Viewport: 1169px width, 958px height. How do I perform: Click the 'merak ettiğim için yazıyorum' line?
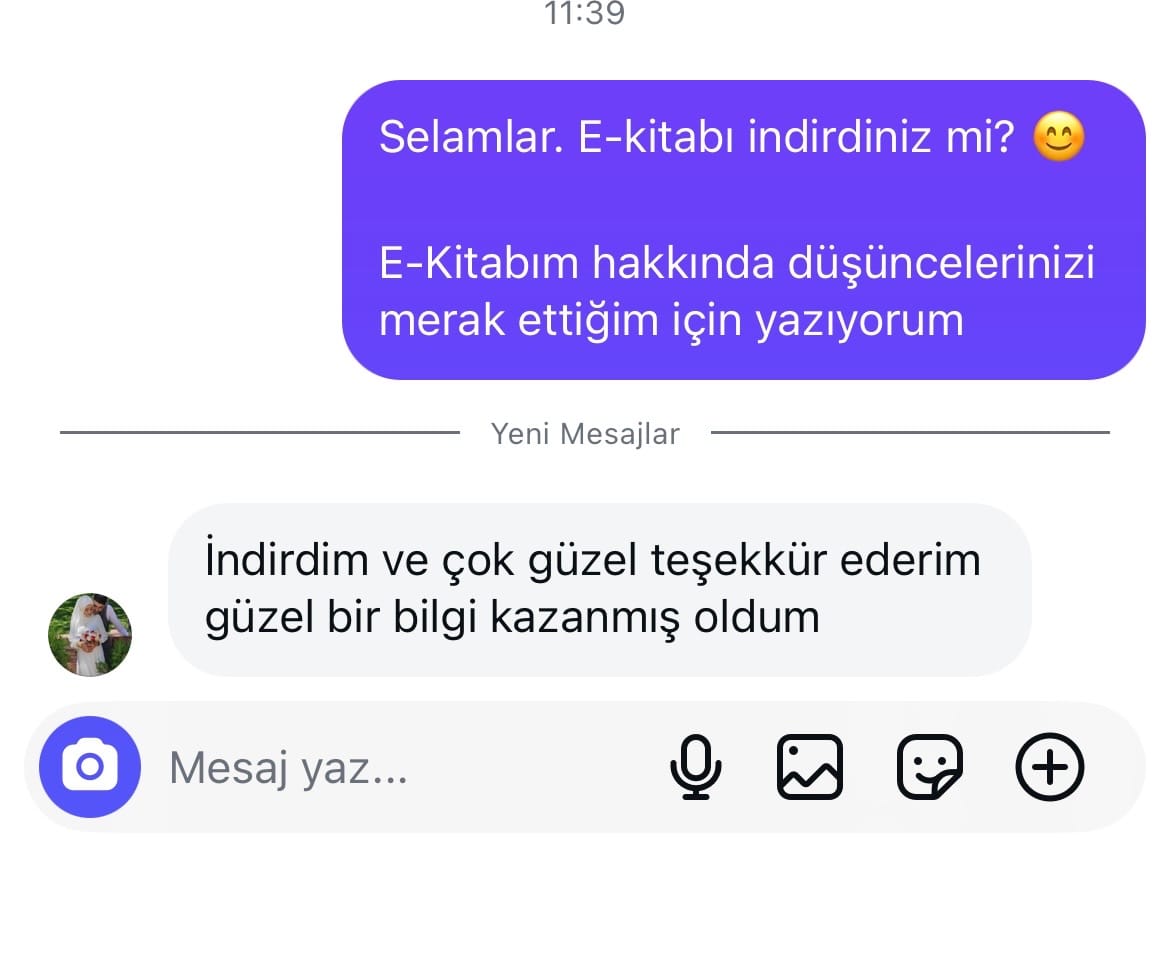pyautogui.click(x=671, y=321)
